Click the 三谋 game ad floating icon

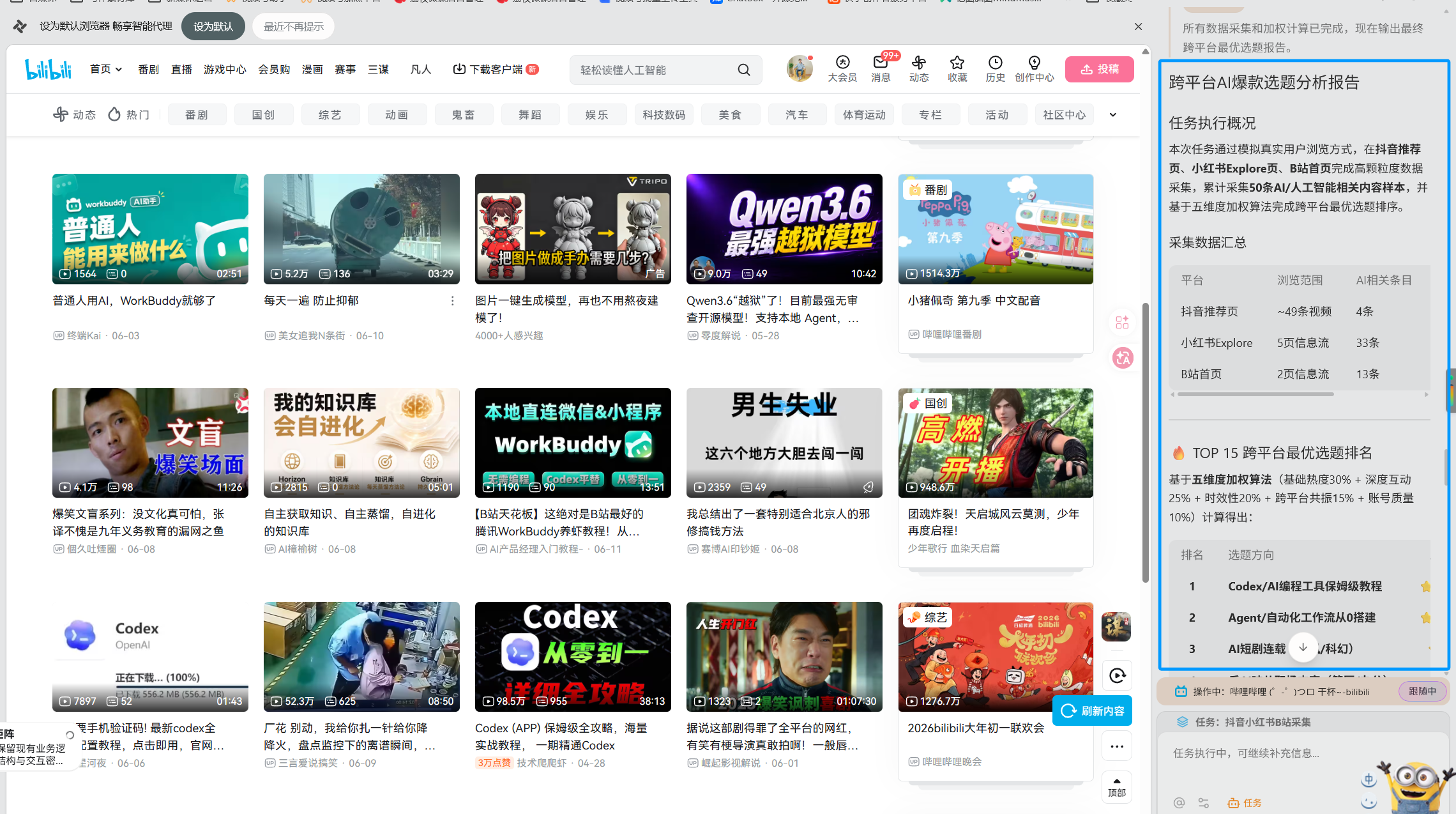1116,627
